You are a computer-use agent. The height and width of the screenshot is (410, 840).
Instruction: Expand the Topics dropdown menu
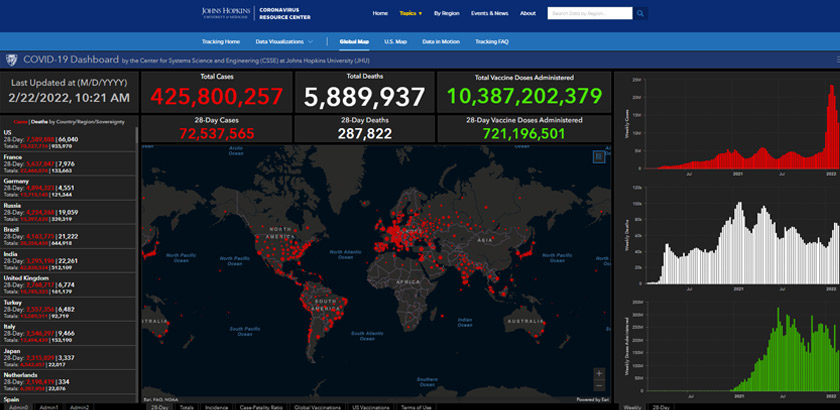[411, 14]
